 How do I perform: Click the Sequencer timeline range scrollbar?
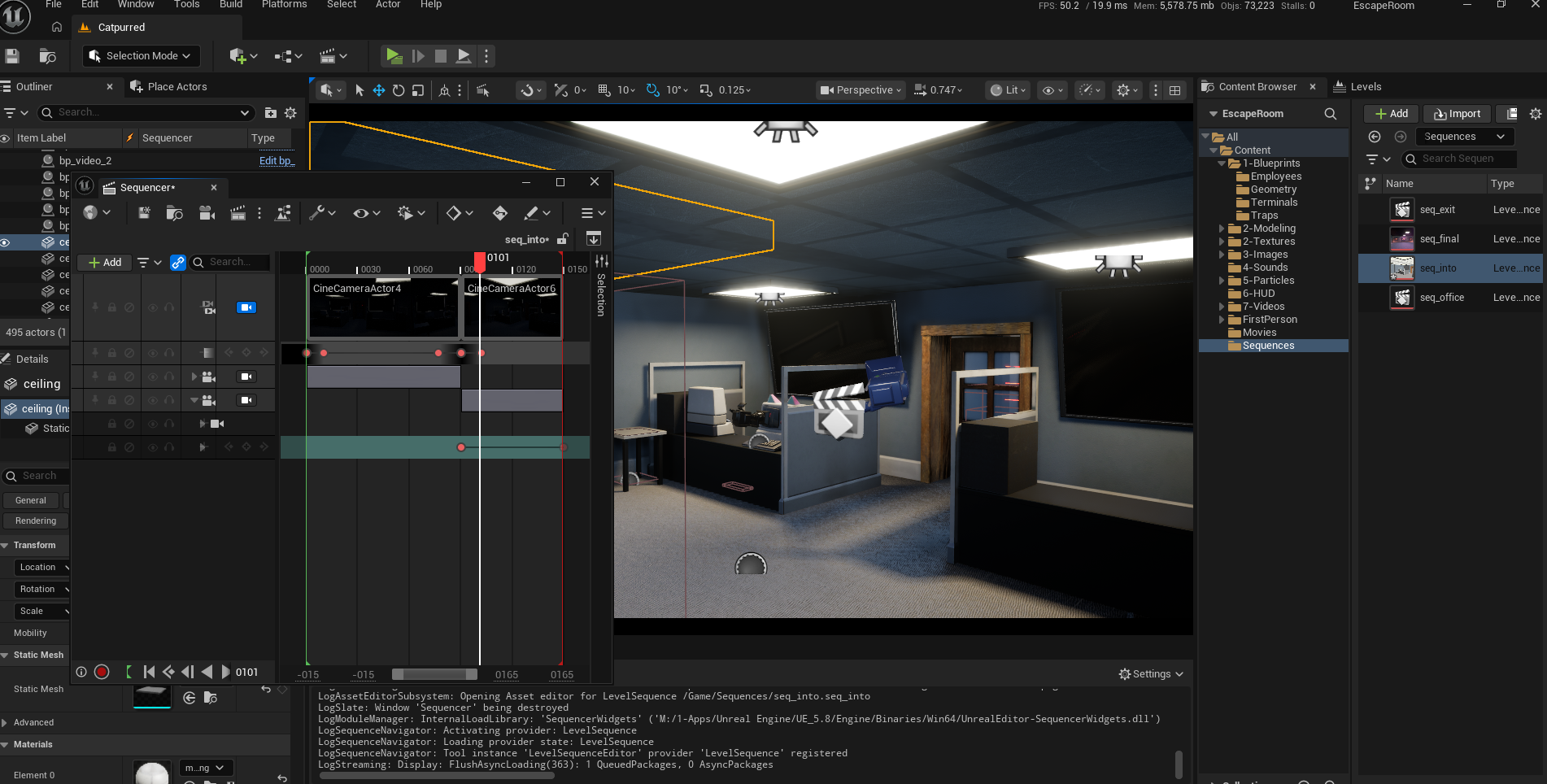(x=434, y=674)
